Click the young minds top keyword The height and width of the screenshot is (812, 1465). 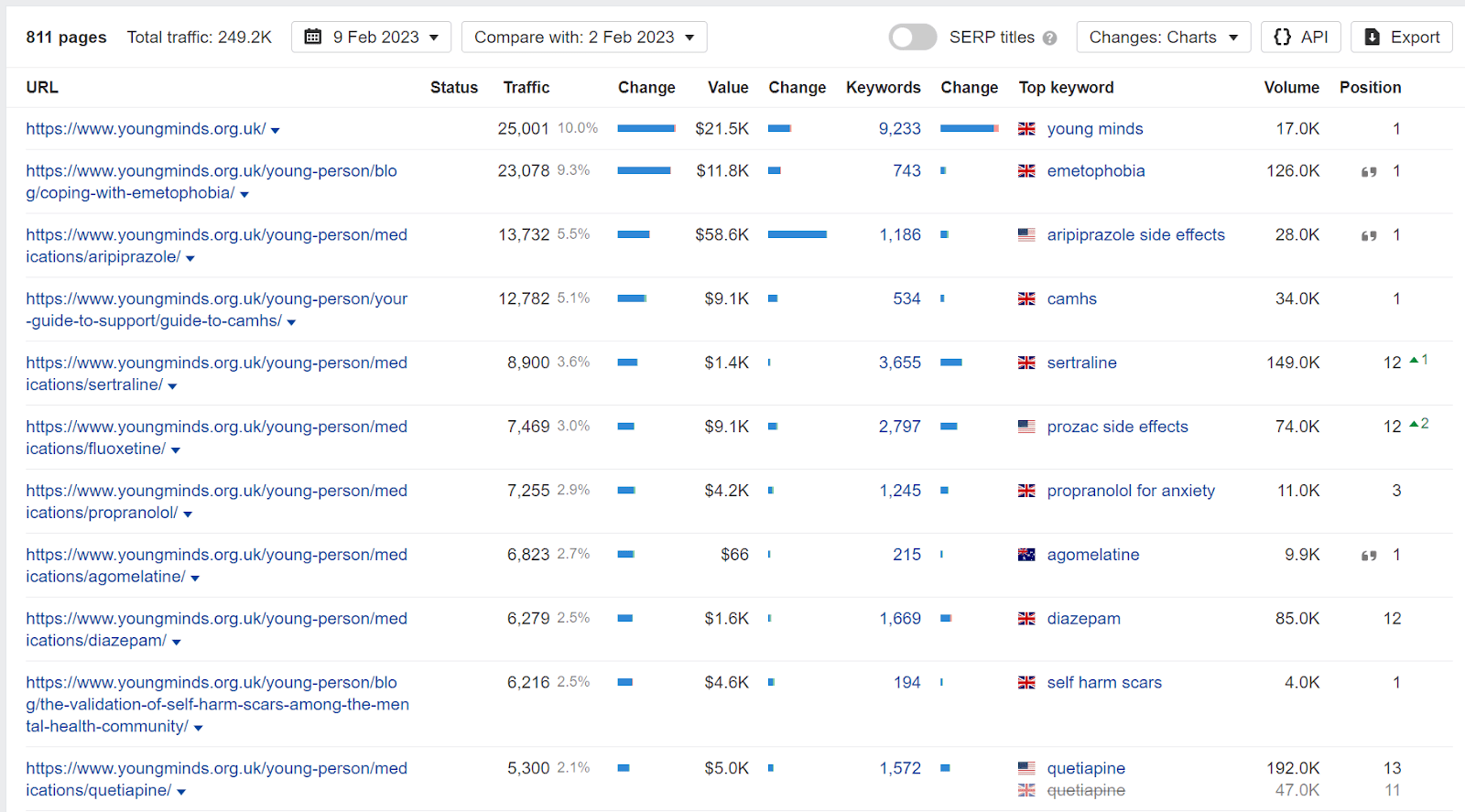click(1095, 129)
